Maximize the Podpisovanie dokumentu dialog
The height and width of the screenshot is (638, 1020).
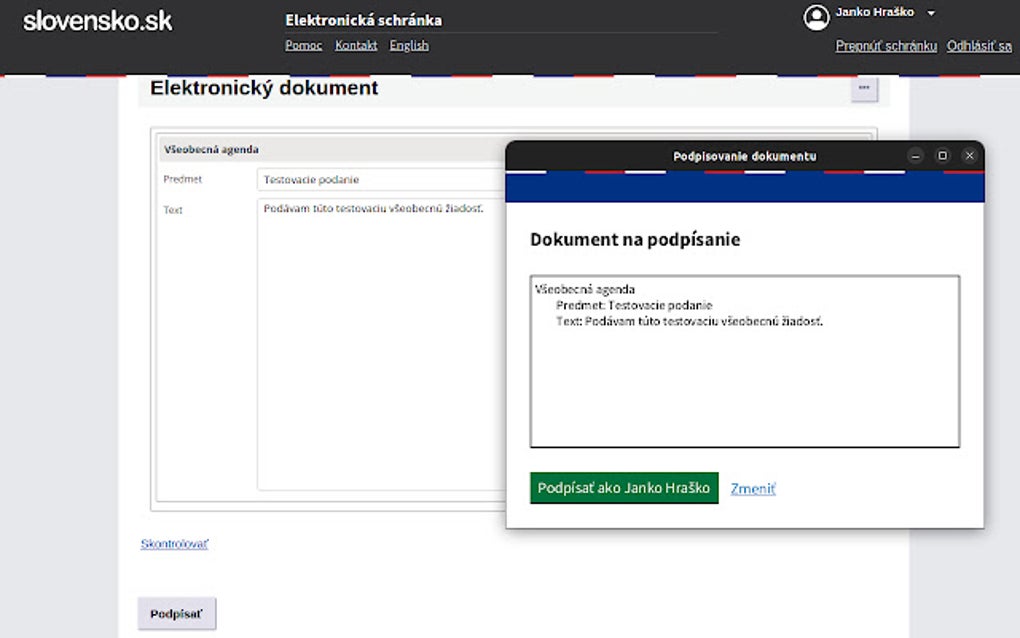(942, 156)
